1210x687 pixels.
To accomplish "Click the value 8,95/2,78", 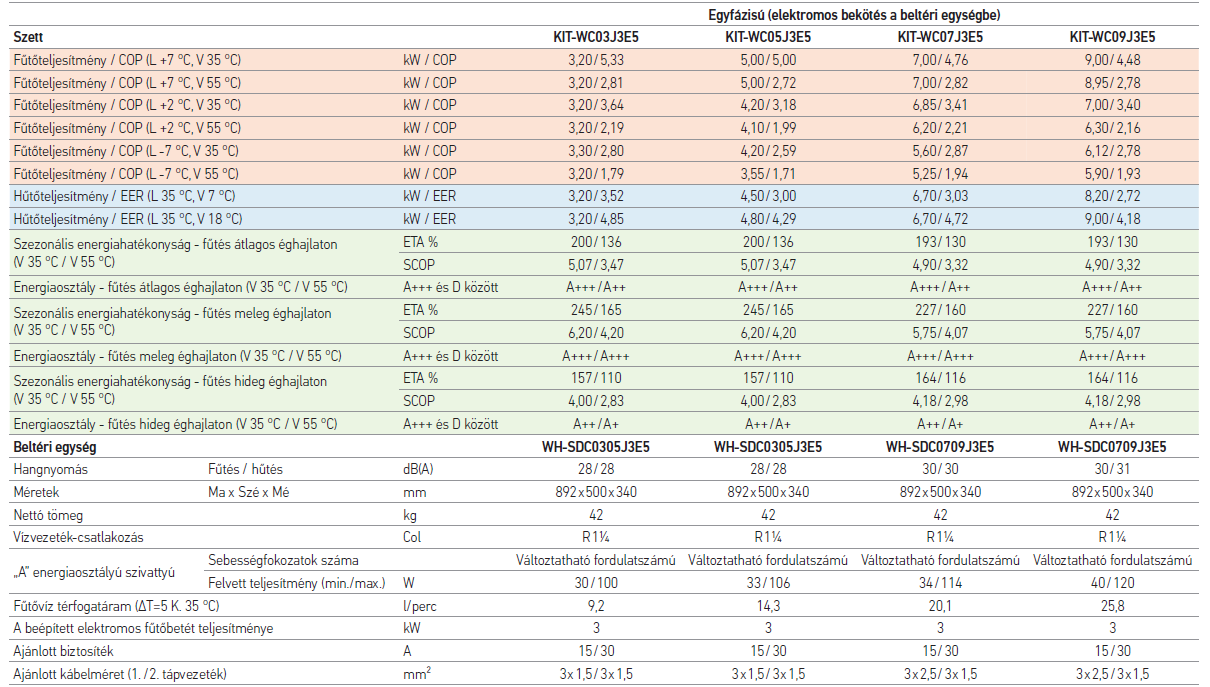I will (1112, 83).
